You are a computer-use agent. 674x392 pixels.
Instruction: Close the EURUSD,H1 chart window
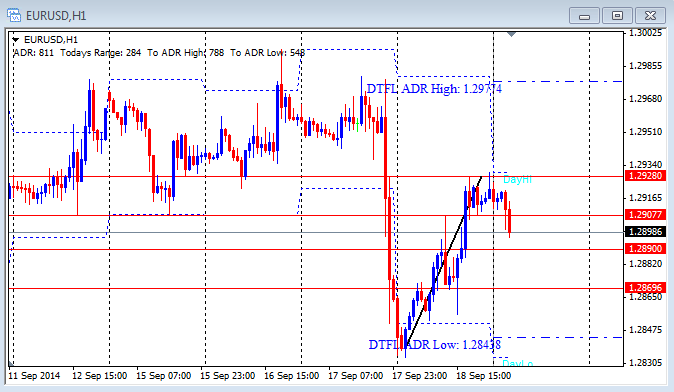tap(650, 16)
